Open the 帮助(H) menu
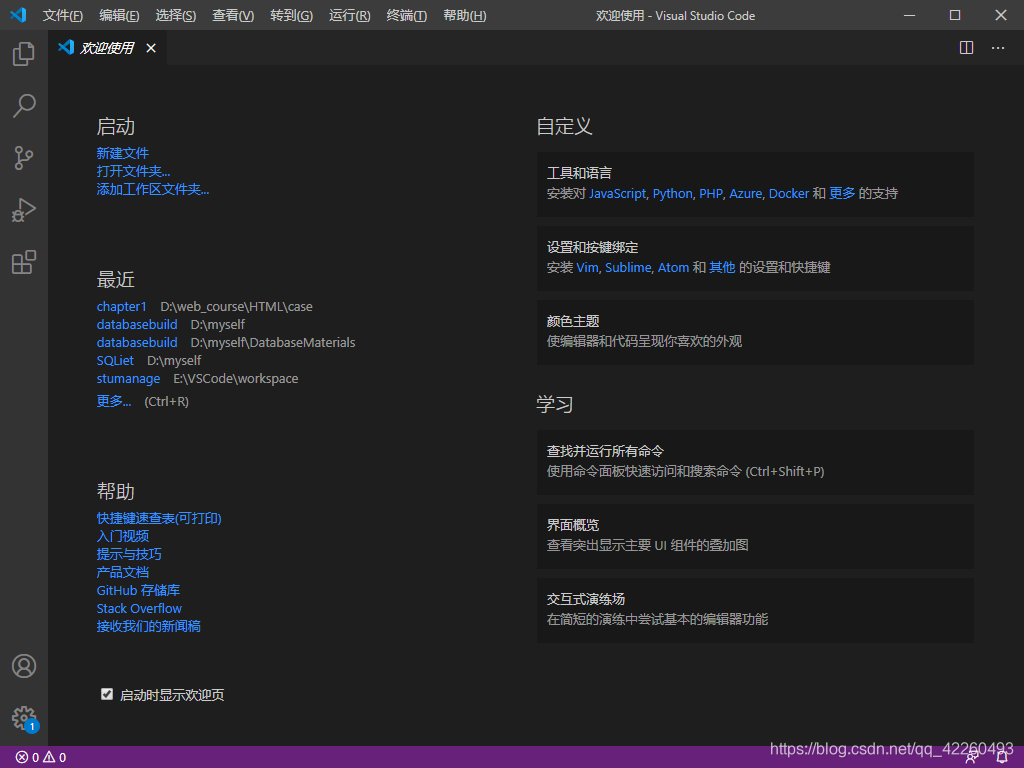 pos(464,15)
